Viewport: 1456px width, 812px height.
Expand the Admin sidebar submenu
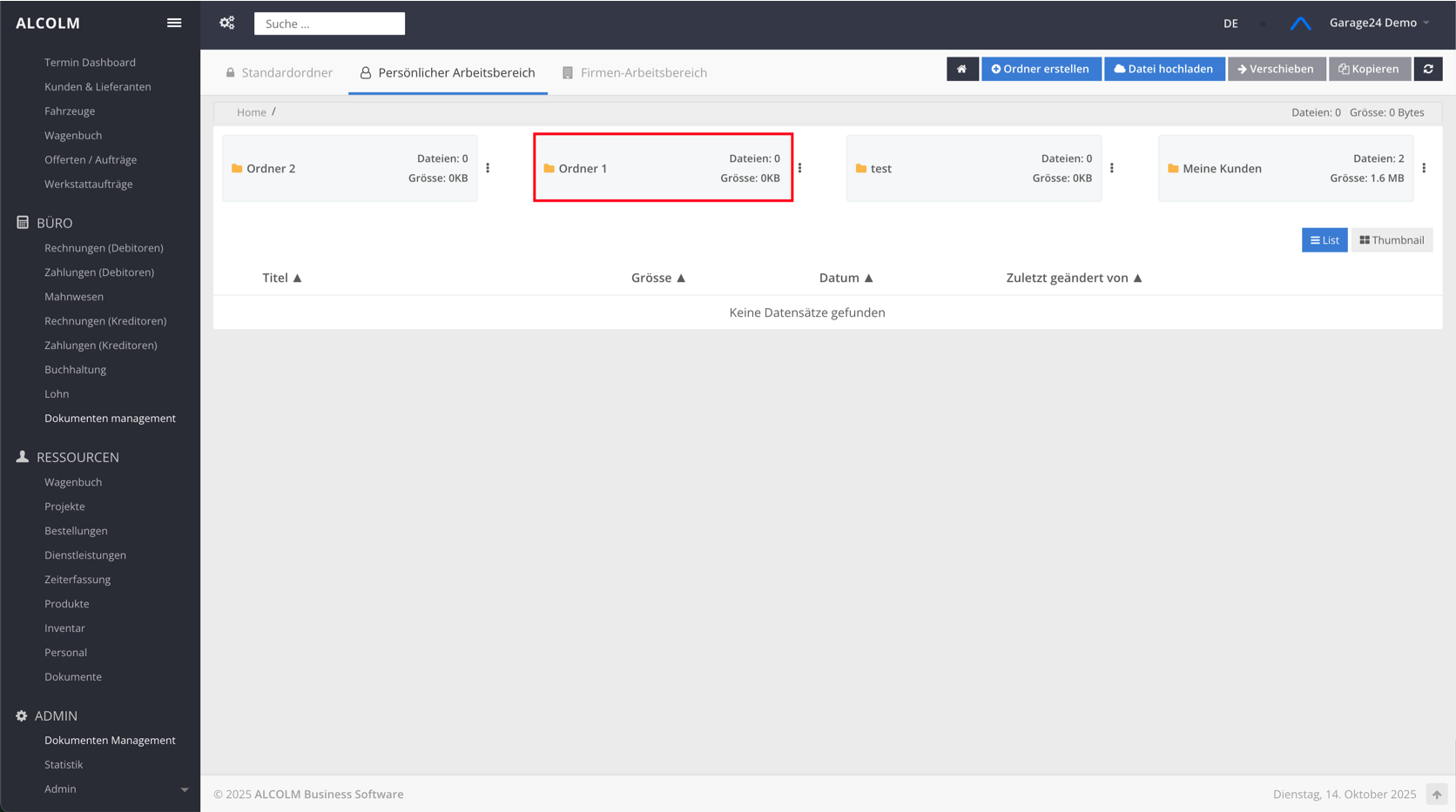tap(184, 789)
